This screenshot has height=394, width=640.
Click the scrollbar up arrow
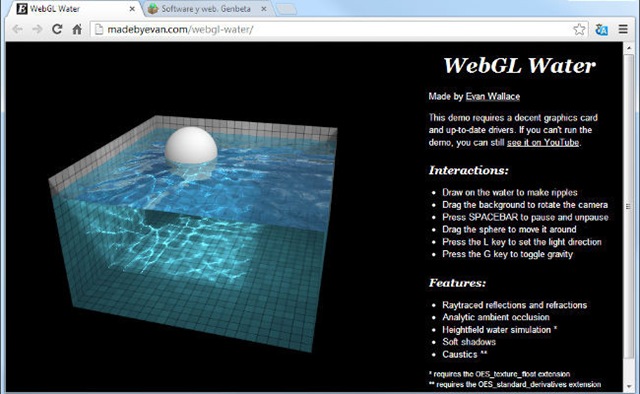click(x=629, y=48)
